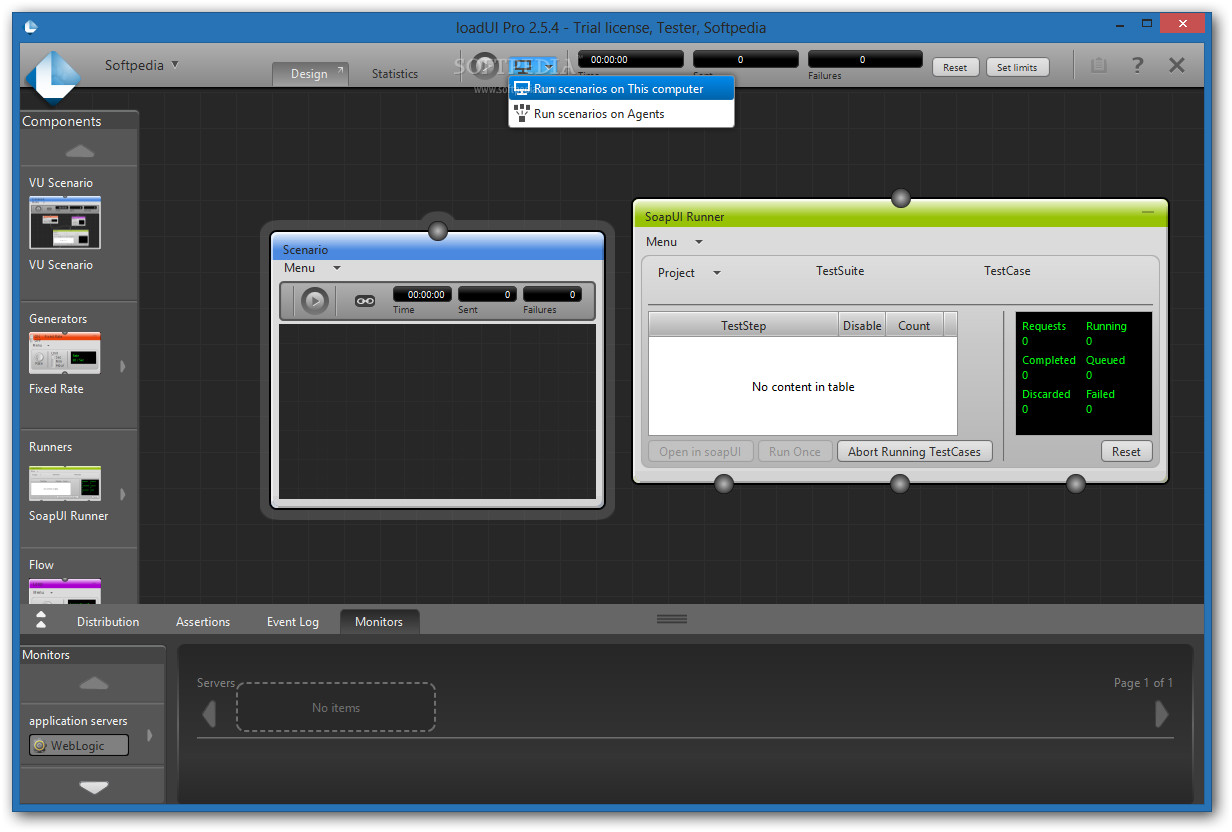Sort by TestStep column header
Image resolution: width=1232 pixels, height=832 pixels.
[743, 325]
